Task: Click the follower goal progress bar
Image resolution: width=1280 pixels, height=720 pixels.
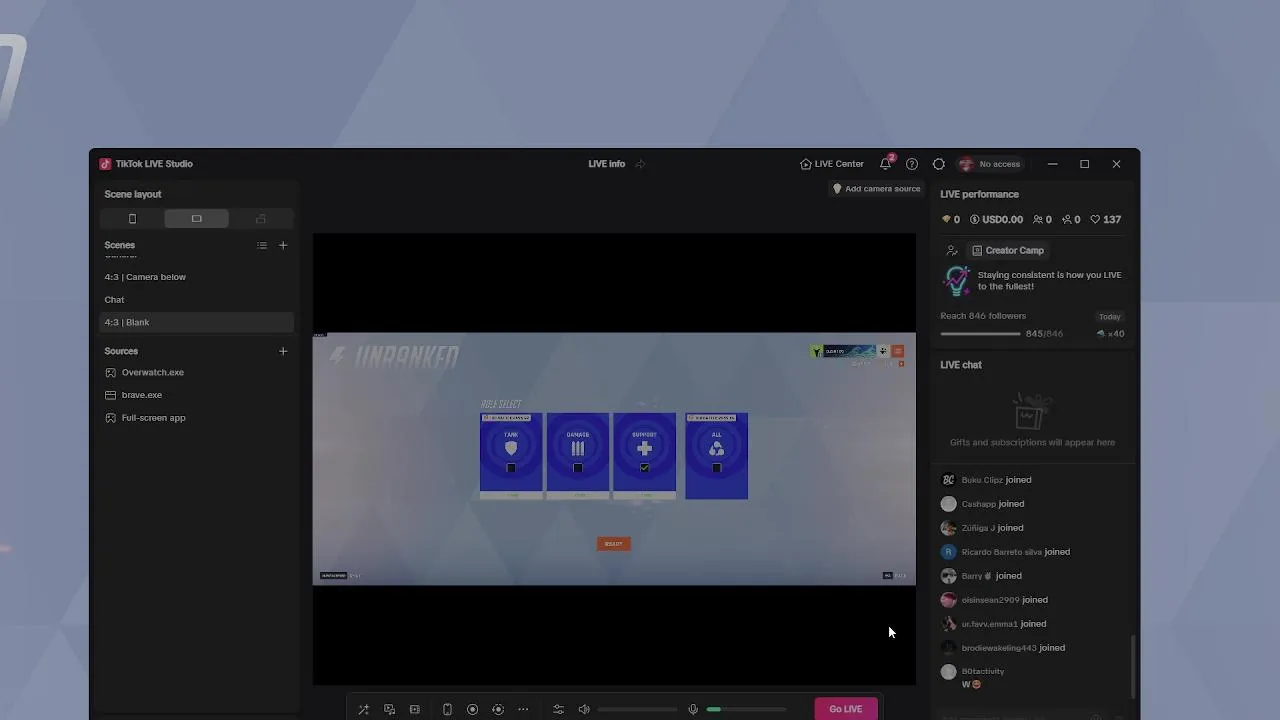Action: click(980, 334)
